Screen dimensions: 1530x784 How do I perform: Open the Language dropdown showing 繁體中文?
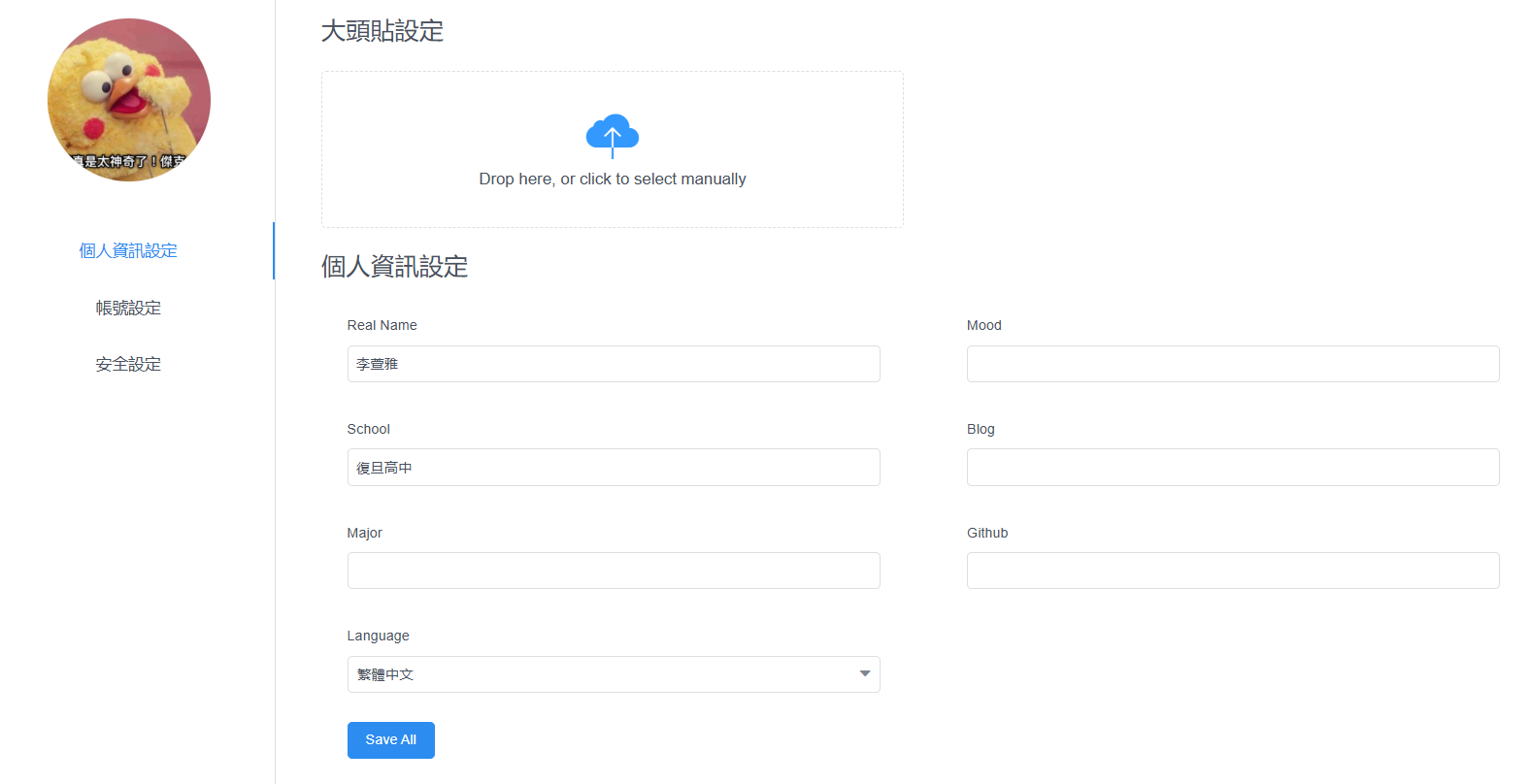pos(602,674)
